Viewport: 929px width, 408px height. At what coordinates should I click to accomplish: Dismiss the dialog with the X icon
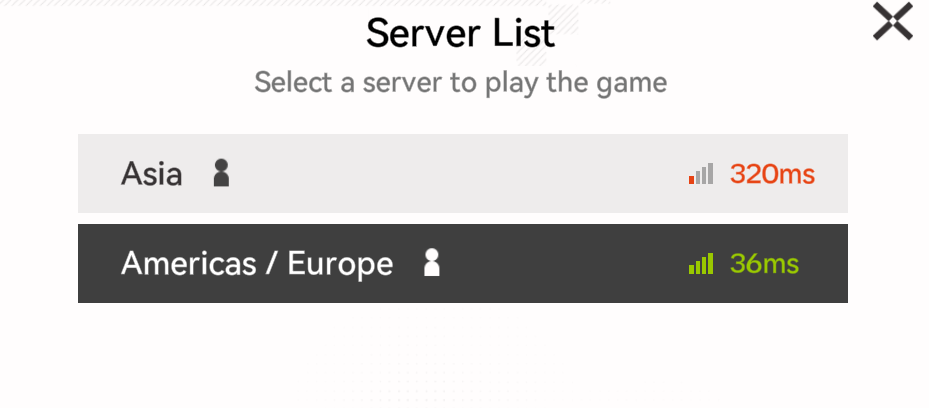pyautogui.click(x=892, y=21)
